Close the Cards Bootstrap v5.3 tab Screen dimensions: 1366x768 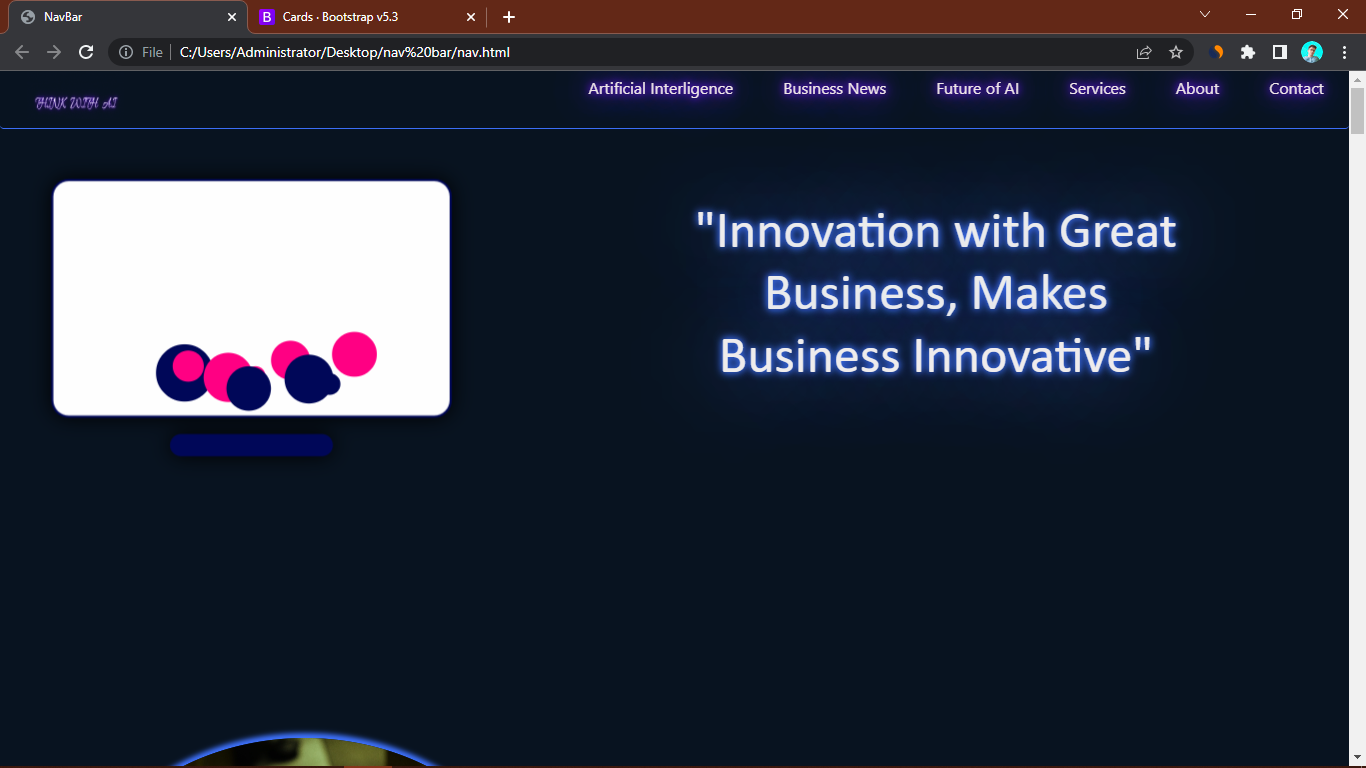(471, 17)
